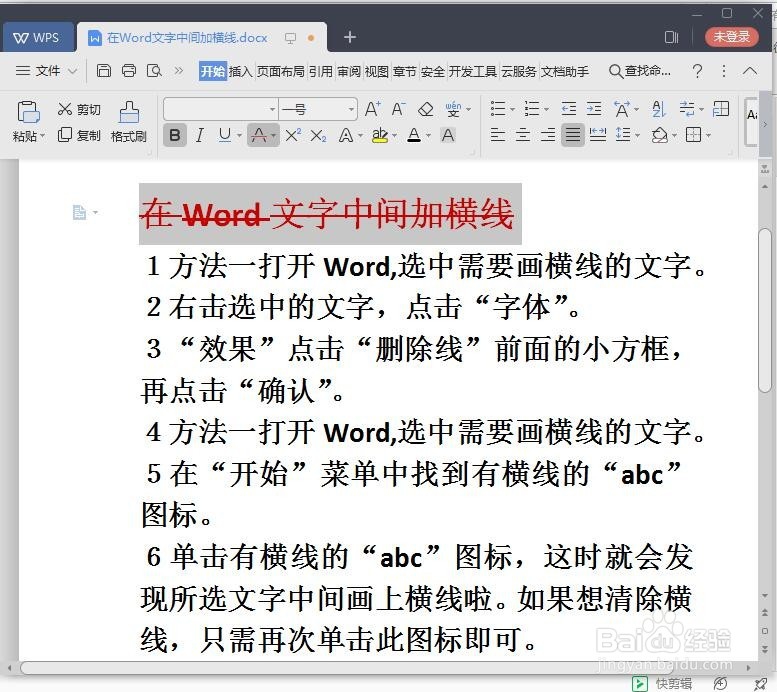Activate the Format Painter (格式刷)

click(129, 122)
